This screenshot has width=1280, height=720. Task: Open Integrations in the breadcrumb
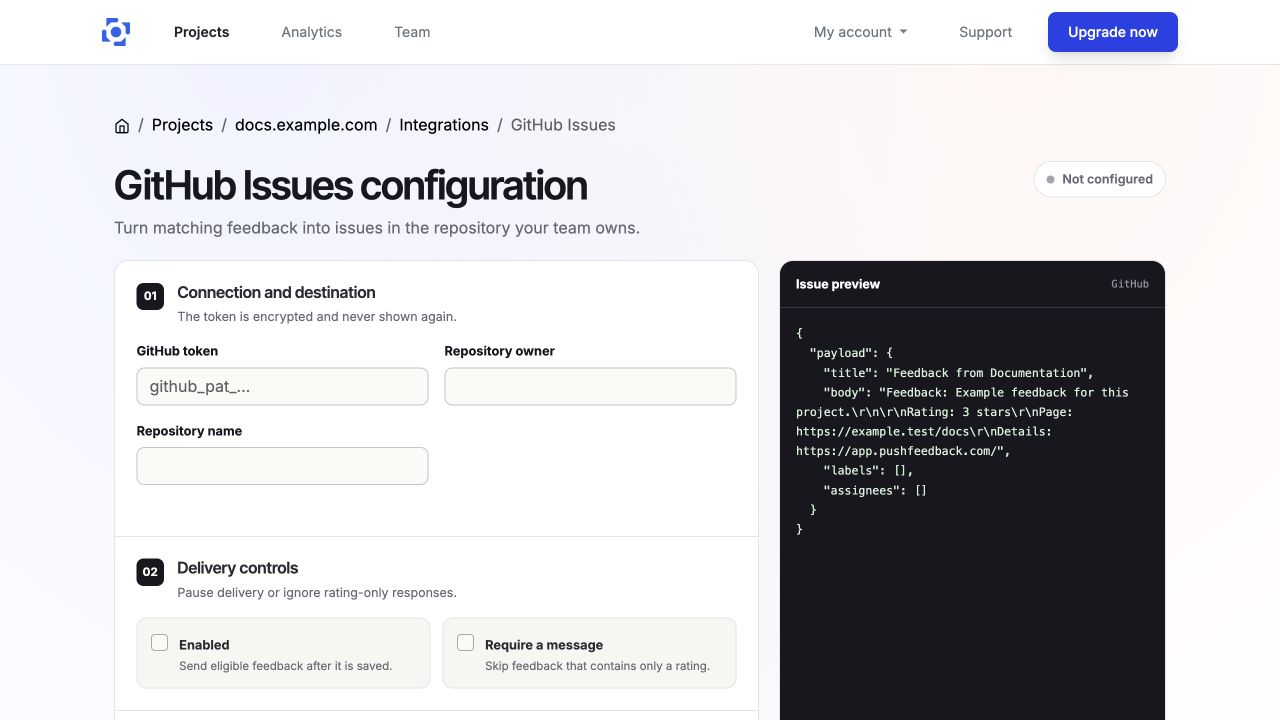(444, 125)
